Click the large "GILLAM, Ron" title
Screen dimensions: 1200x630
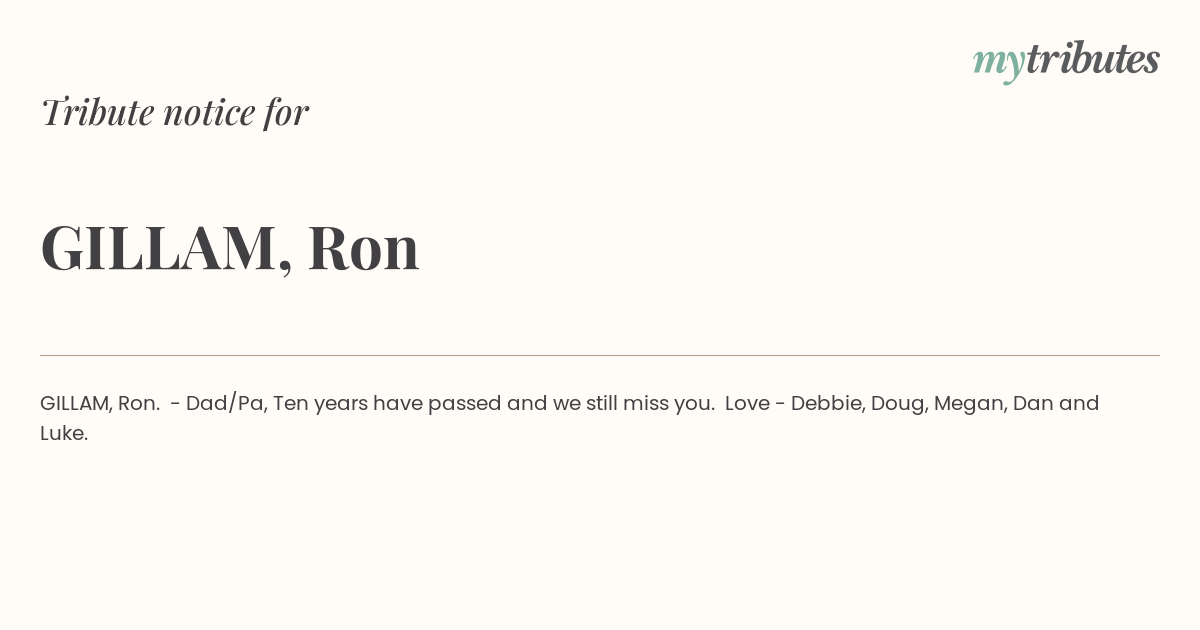(x=230, y=248)
